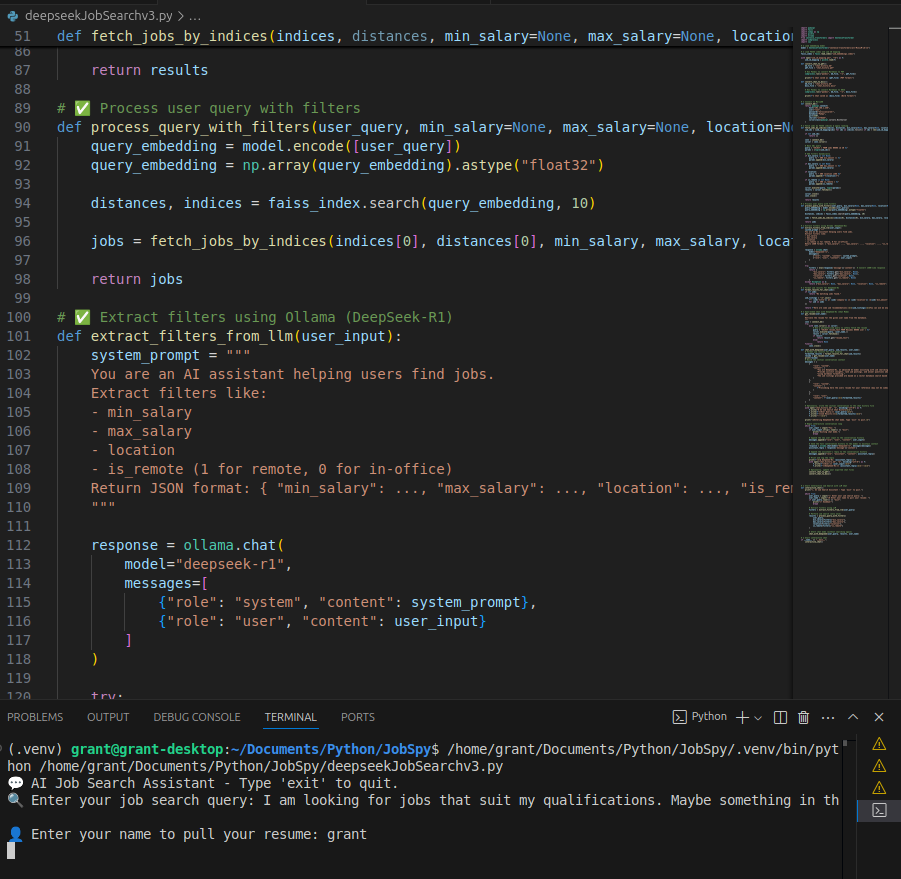
Task: Expand the breadcrumb ellipsis after the file name
Action: (195, 16)
